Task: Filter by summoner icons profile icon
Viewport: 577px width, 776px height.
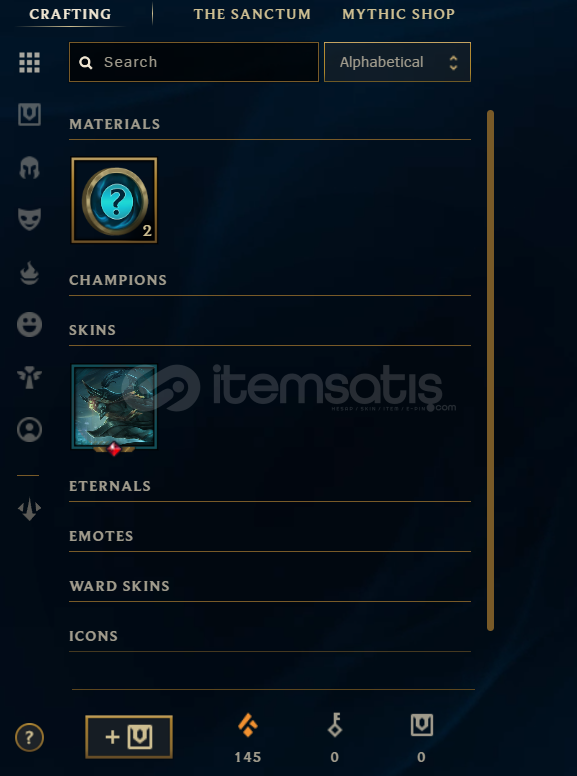Action: point(30,430)
